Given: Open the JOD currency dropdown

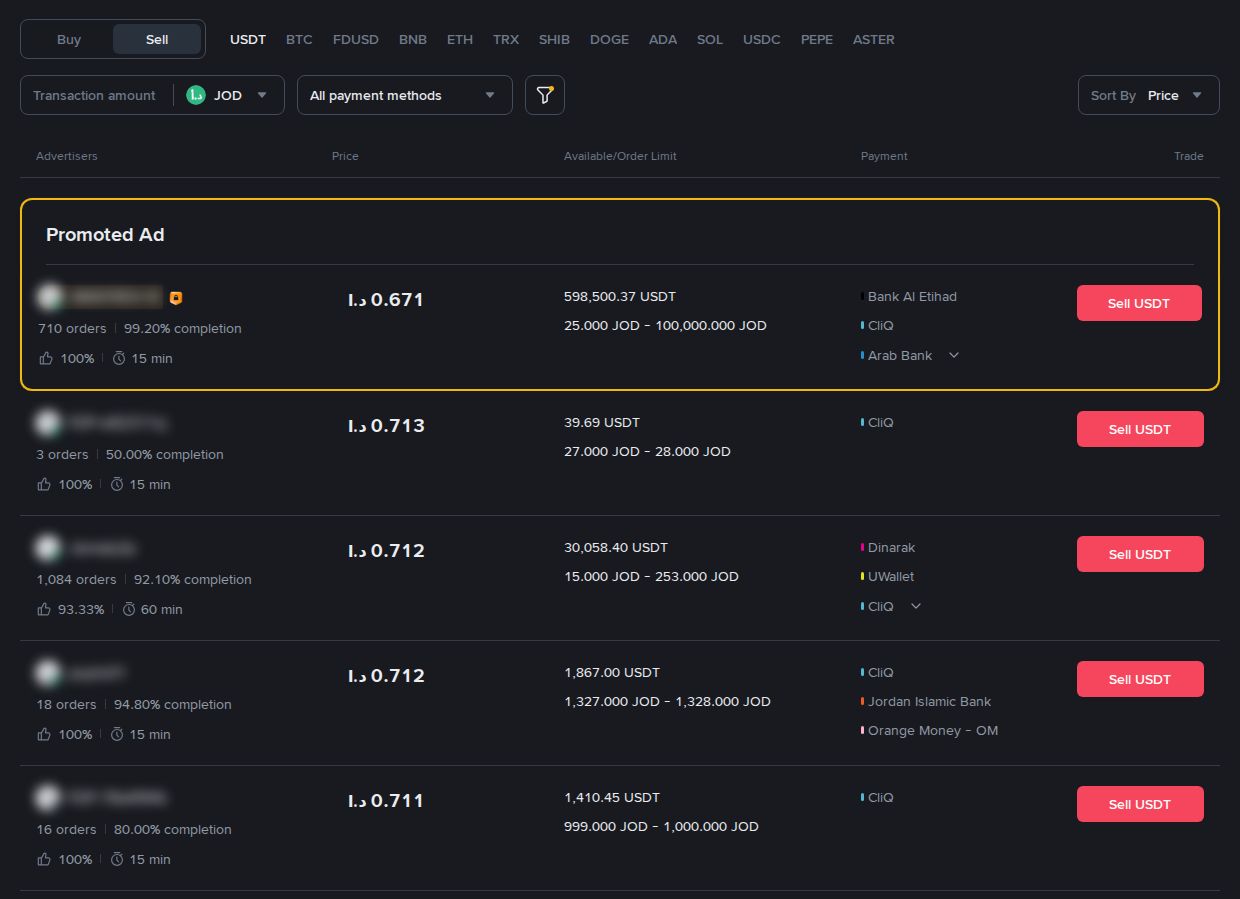Looking at the screenshot, I should pyautogui.click(x=229, y=96).
